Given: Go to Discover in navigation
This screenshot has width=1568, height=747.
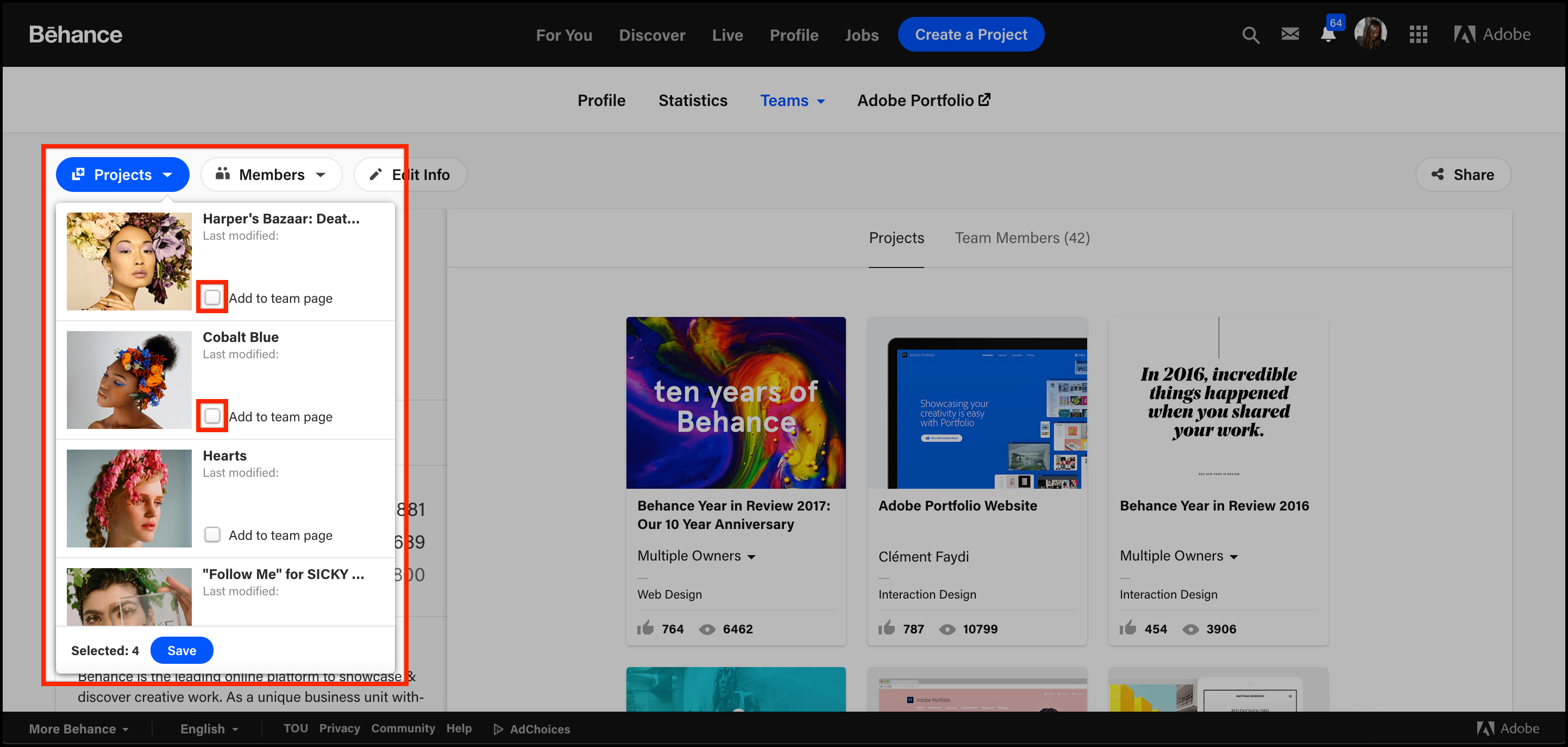Looking at the screenshot, I should [652, 35].
